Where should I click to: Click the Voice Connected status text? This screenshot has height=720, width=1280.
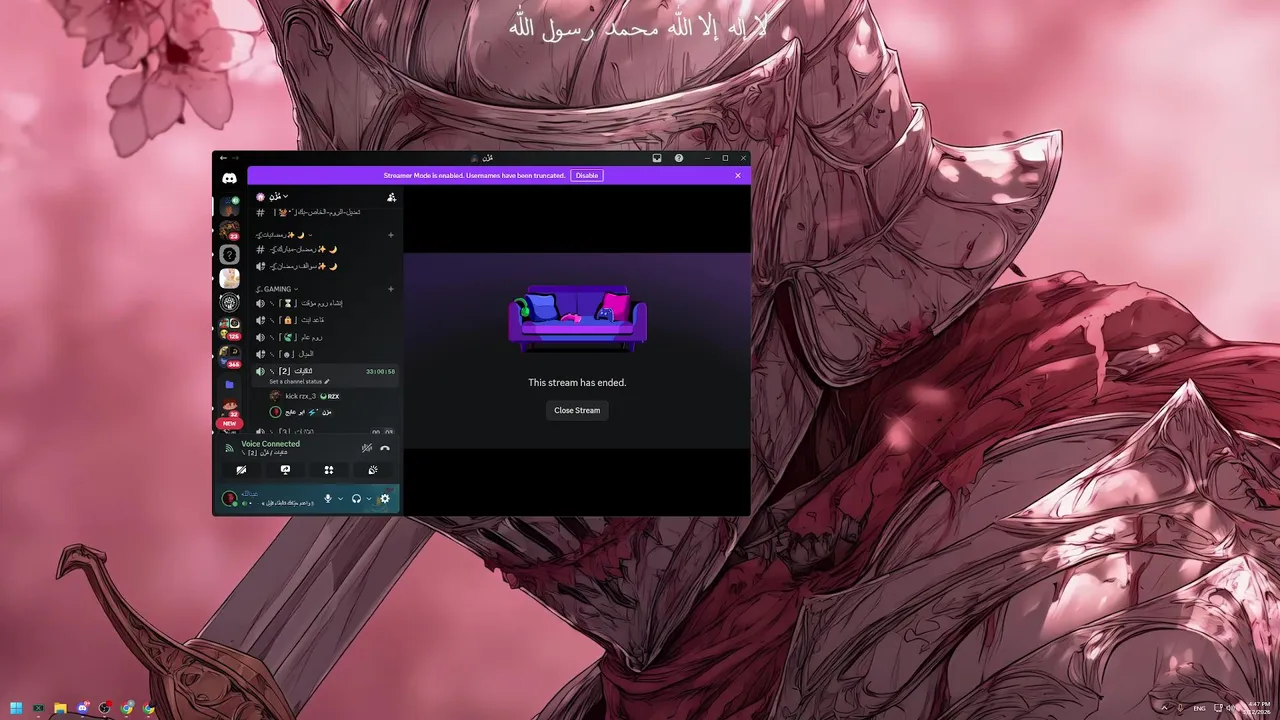point(270,444)
